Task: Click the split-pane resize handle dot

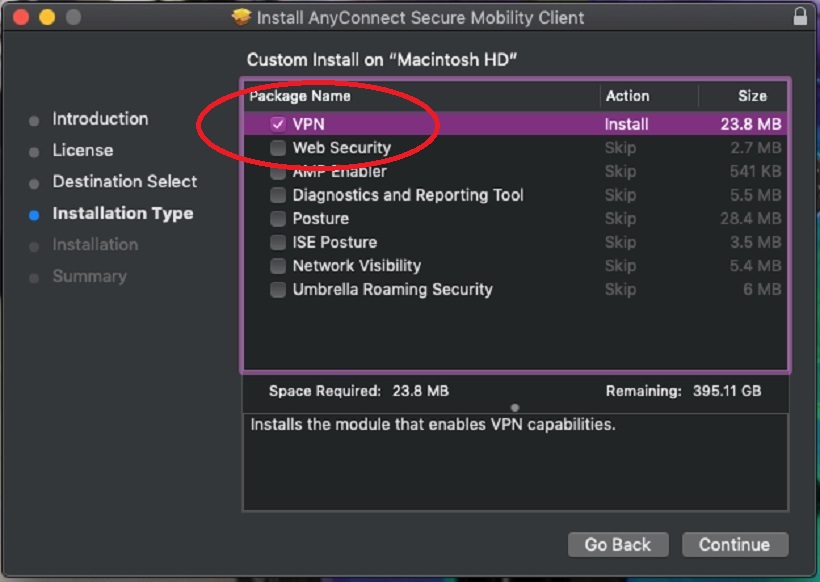Action: point(515,407)
